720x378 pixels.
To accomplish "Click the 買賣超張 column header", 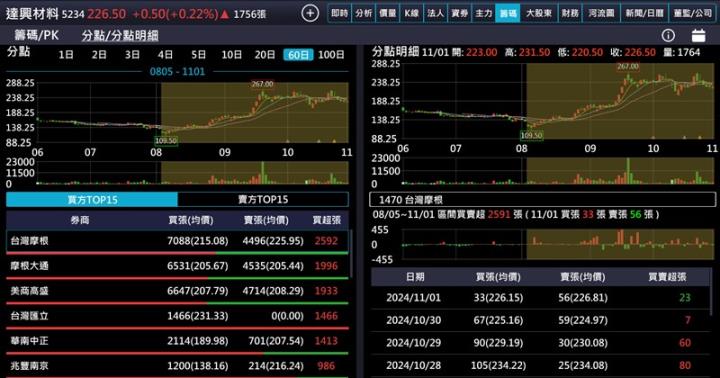I will point(667,276).
